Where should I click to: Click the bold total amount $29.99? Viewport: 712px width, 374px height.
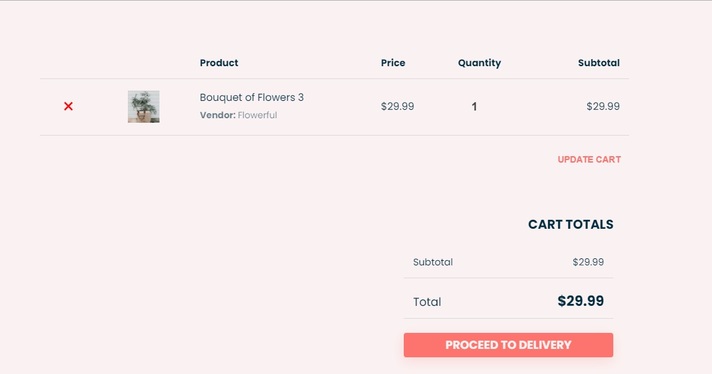pos(580,301)
